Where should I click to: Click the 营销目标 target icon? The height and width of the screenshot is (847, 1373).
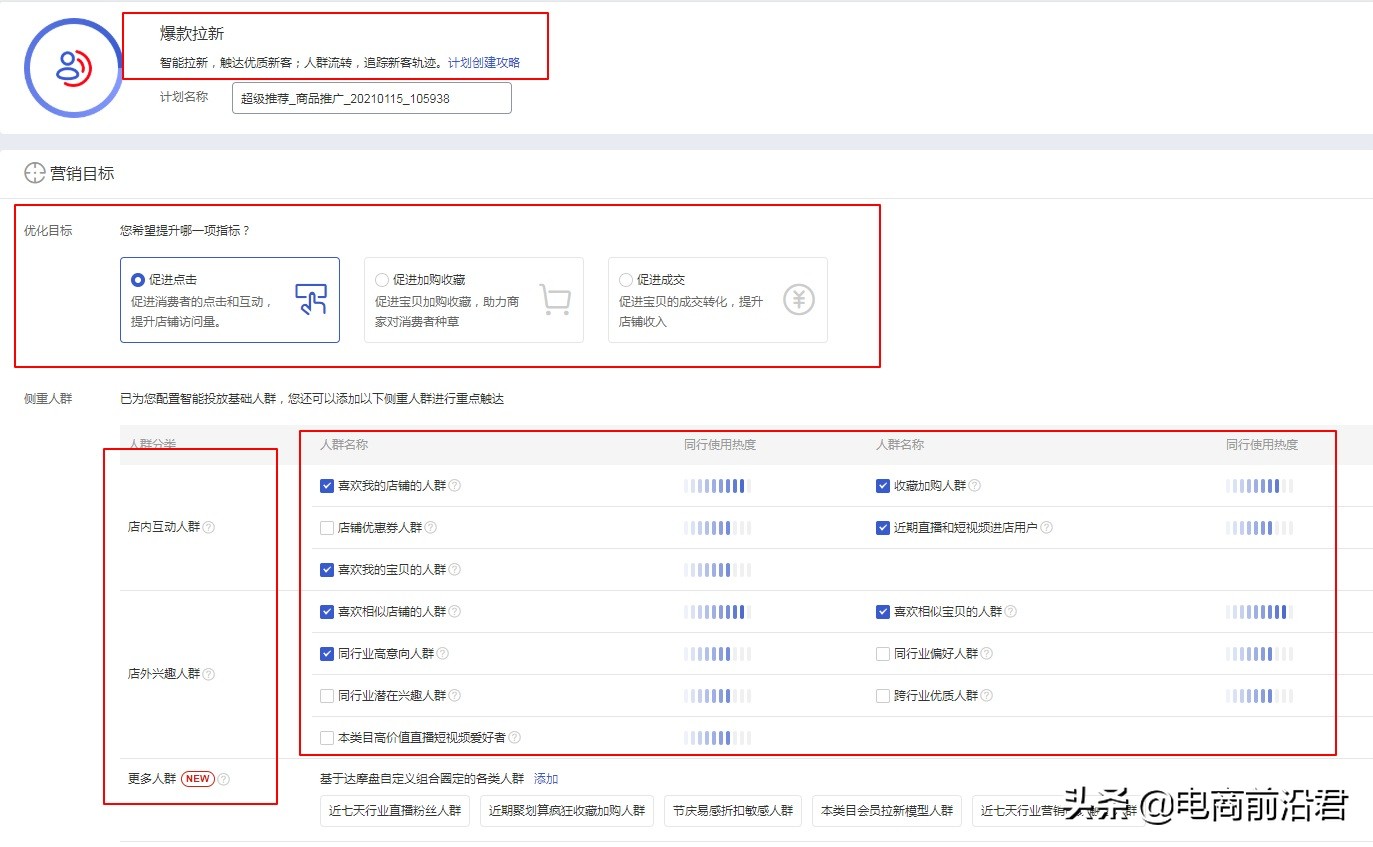(x=33, y=173)
